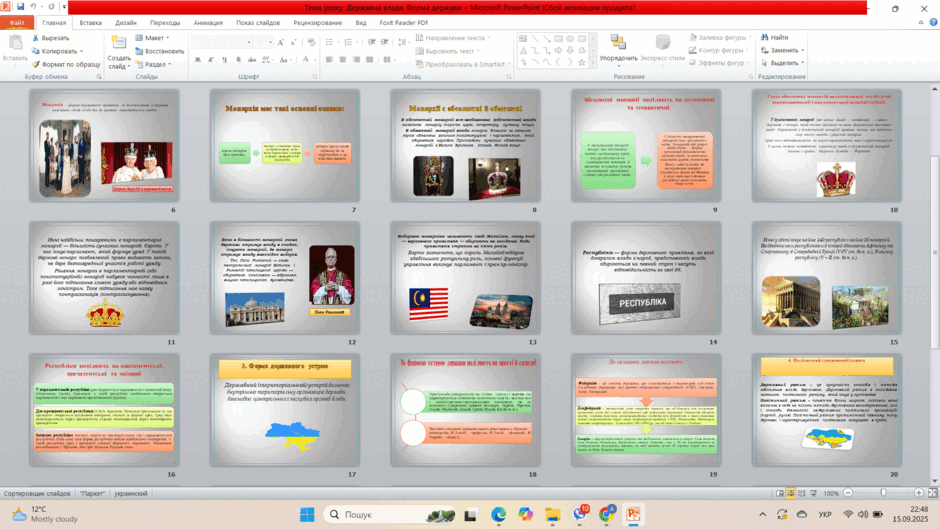Viewport: 940px width, 529px height.
Task: Pick the right arrow shape in the gallery
Action: (x=558, y=50)
